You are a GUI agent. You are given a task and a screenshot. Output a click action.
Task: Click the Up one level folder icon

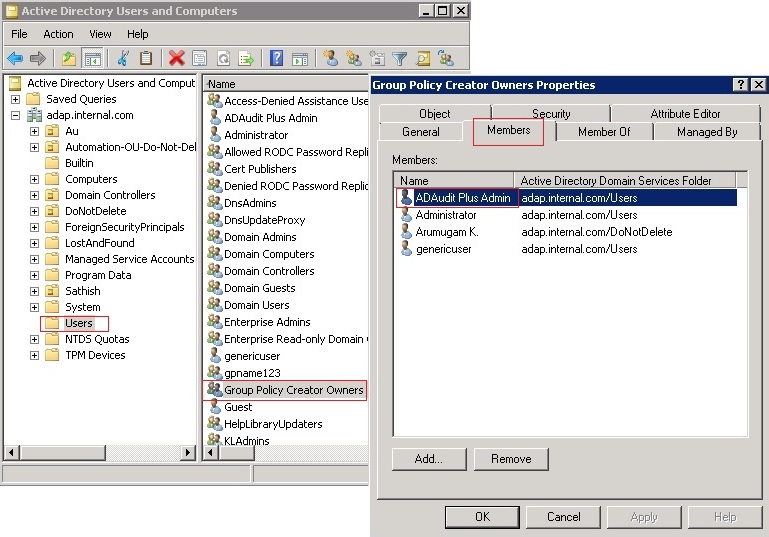(x=67, y=59)
